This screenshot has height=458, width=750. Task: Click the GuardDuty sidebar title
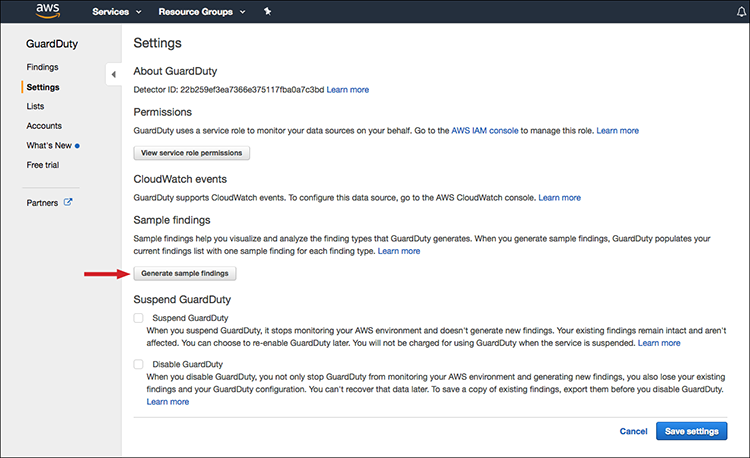tap(52, 44)
